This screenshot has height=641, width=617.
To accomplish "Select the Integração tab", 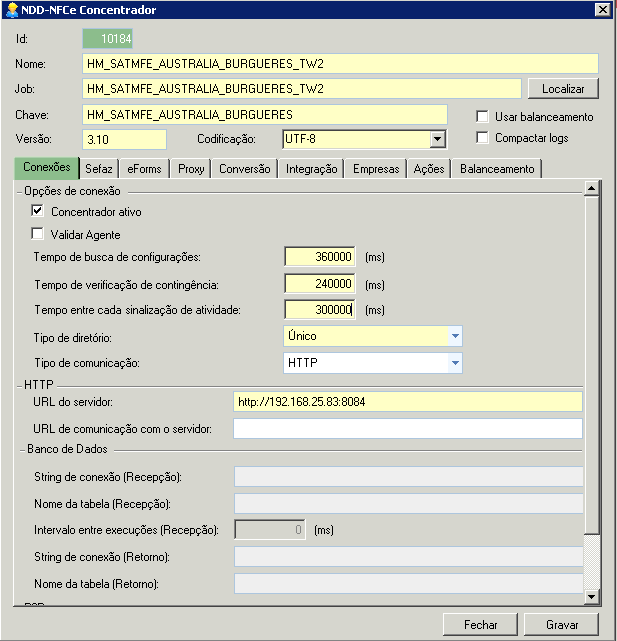I will point(311,169).
